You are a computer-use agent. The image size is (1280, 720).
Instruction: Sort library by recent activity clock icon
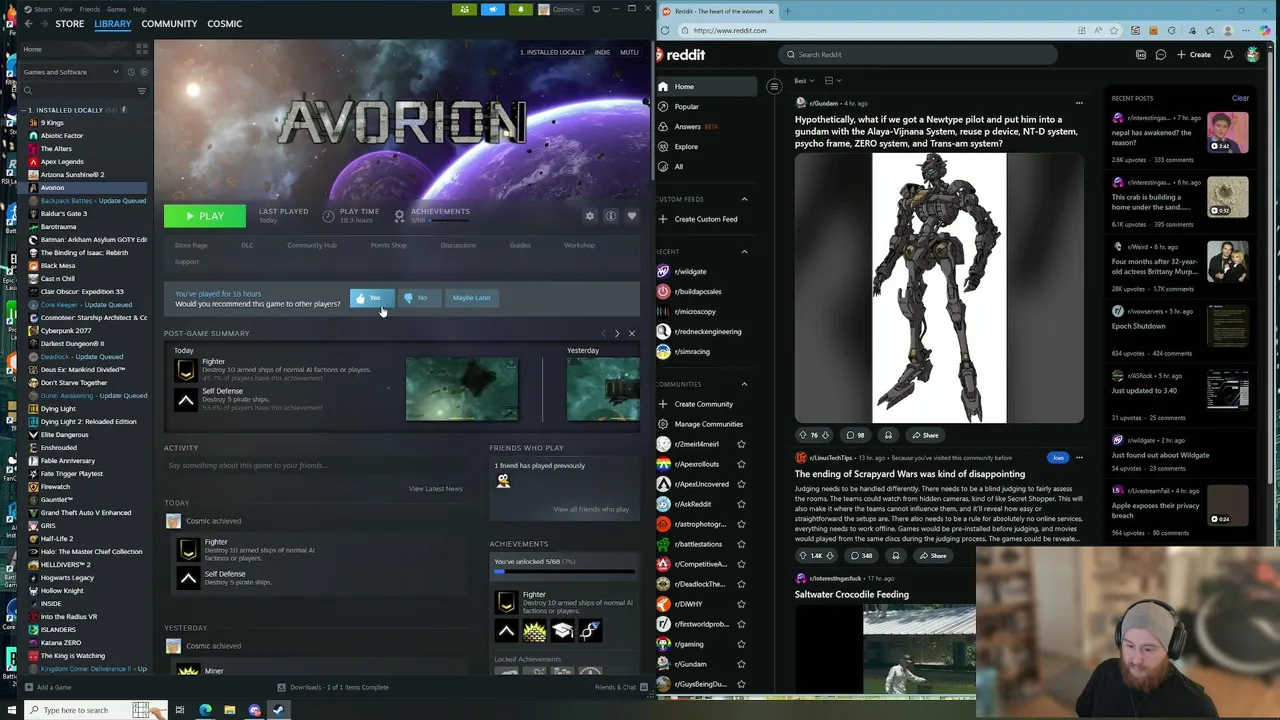click(131, 72)
